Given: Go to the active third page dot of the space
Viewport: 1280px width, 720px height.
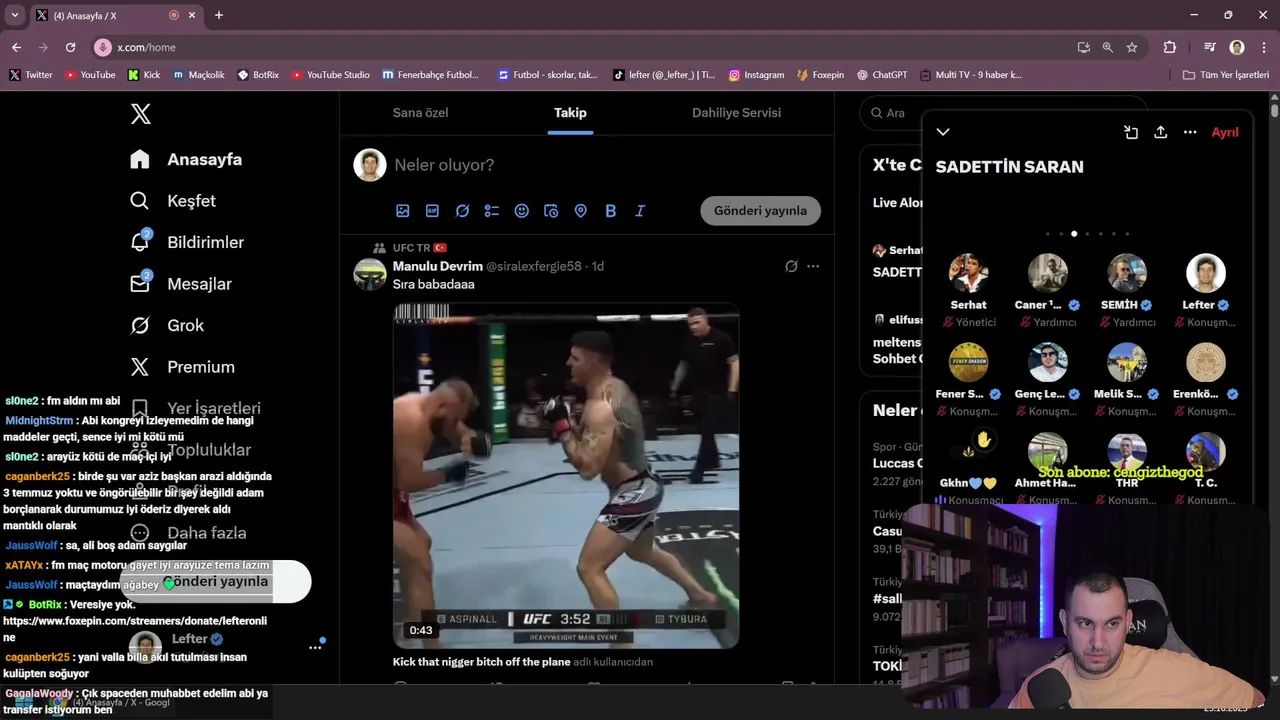Looking at the screenshot, I should pos(1074,234).
